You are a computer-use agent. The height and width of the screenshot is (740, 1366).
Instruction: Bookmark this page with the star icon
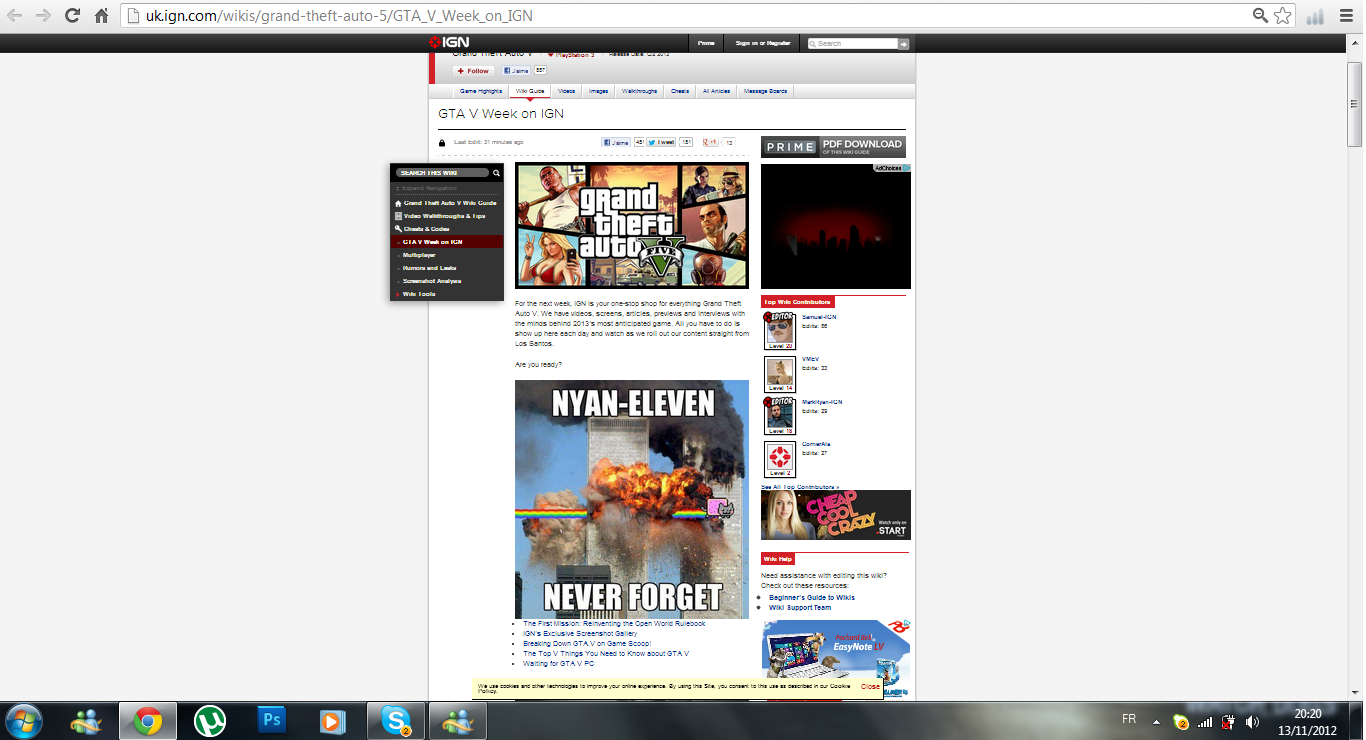pos(1283,16)
